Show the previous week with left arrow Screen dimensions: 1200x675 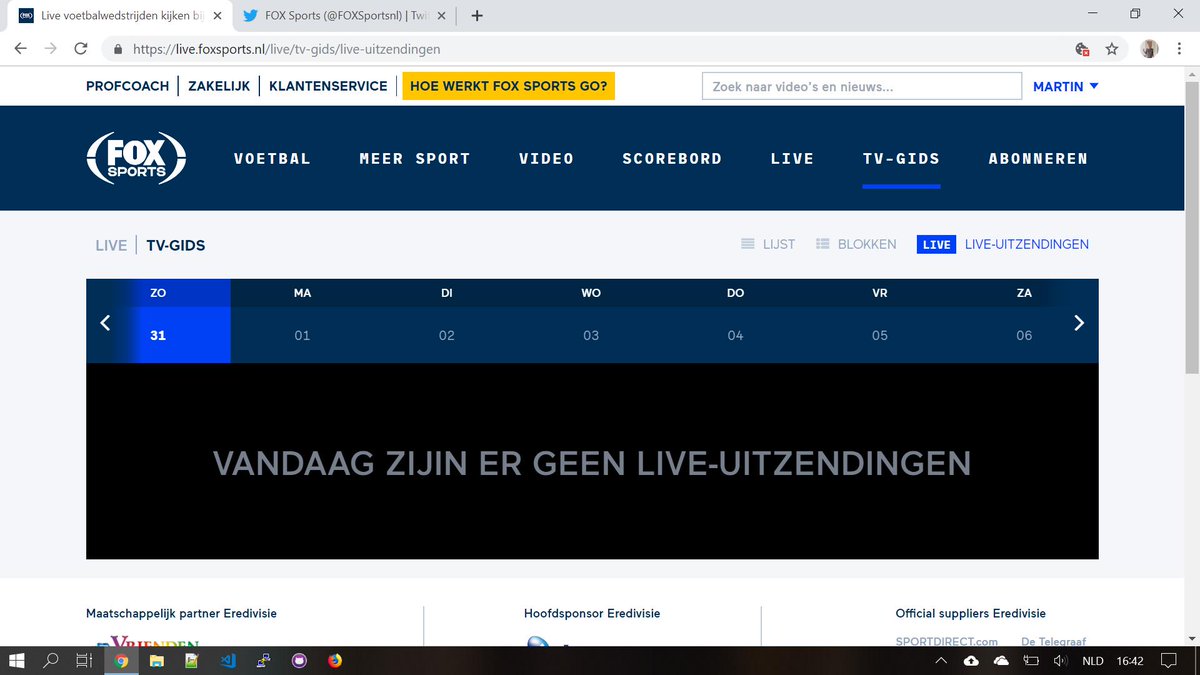point(105,322)
